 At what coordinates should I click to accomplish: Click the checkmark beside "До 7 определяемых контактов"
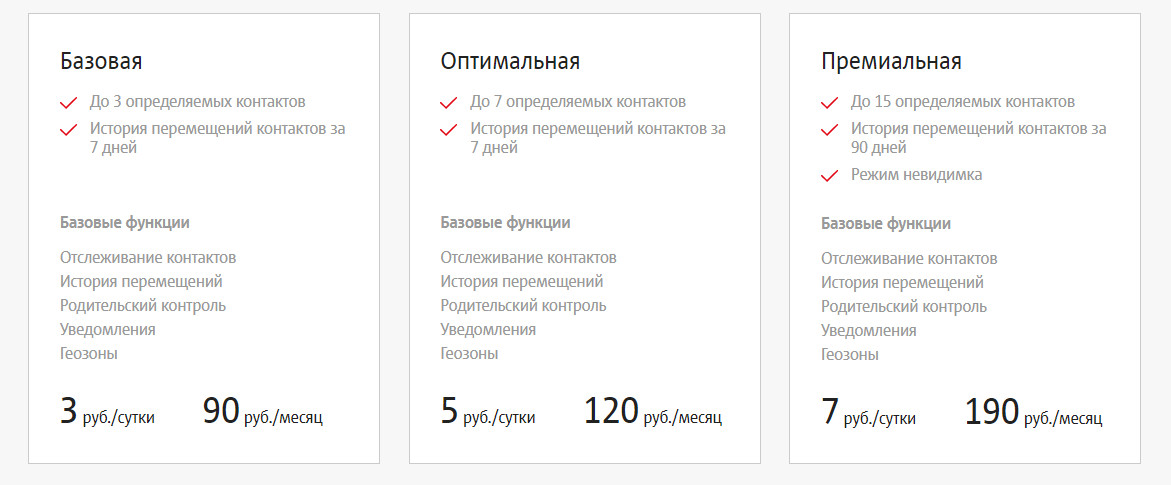(449, 102)
